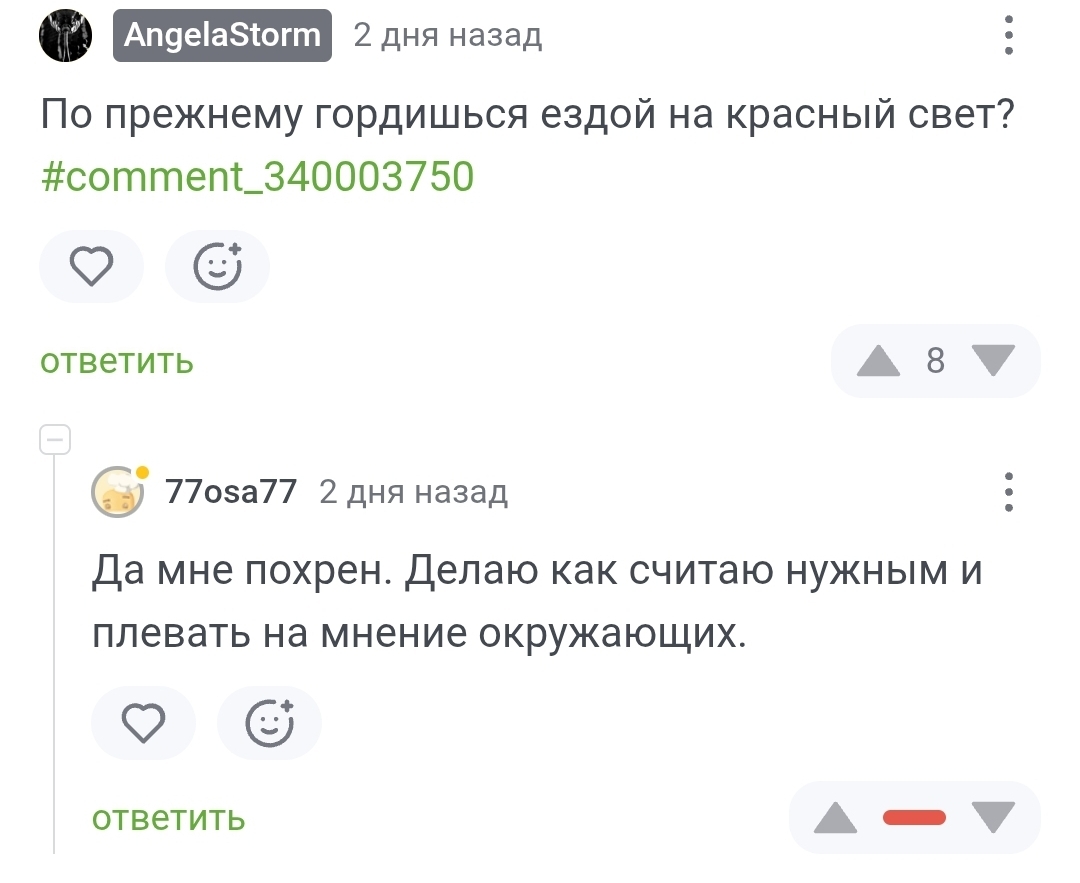Open AngelaStorm's profile avatar

65,37
